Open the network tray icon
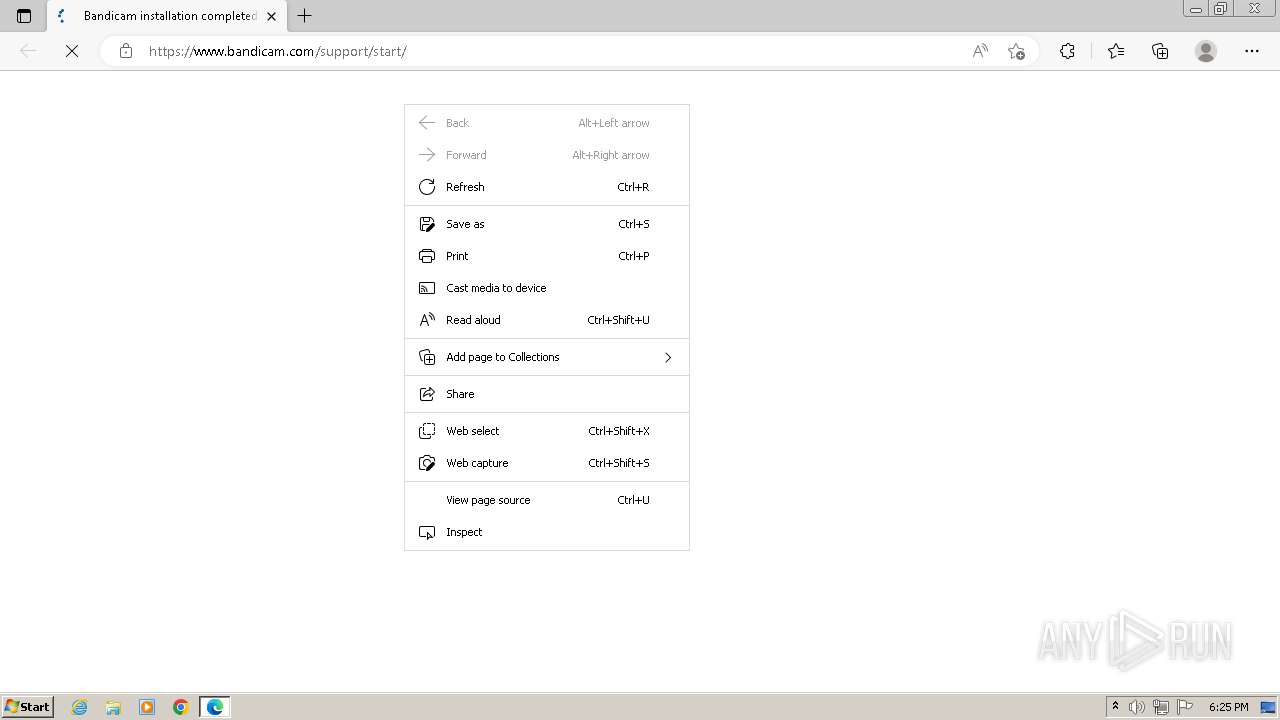The height and width of the screenshot is (720, 1280). tap(1161, 707)
